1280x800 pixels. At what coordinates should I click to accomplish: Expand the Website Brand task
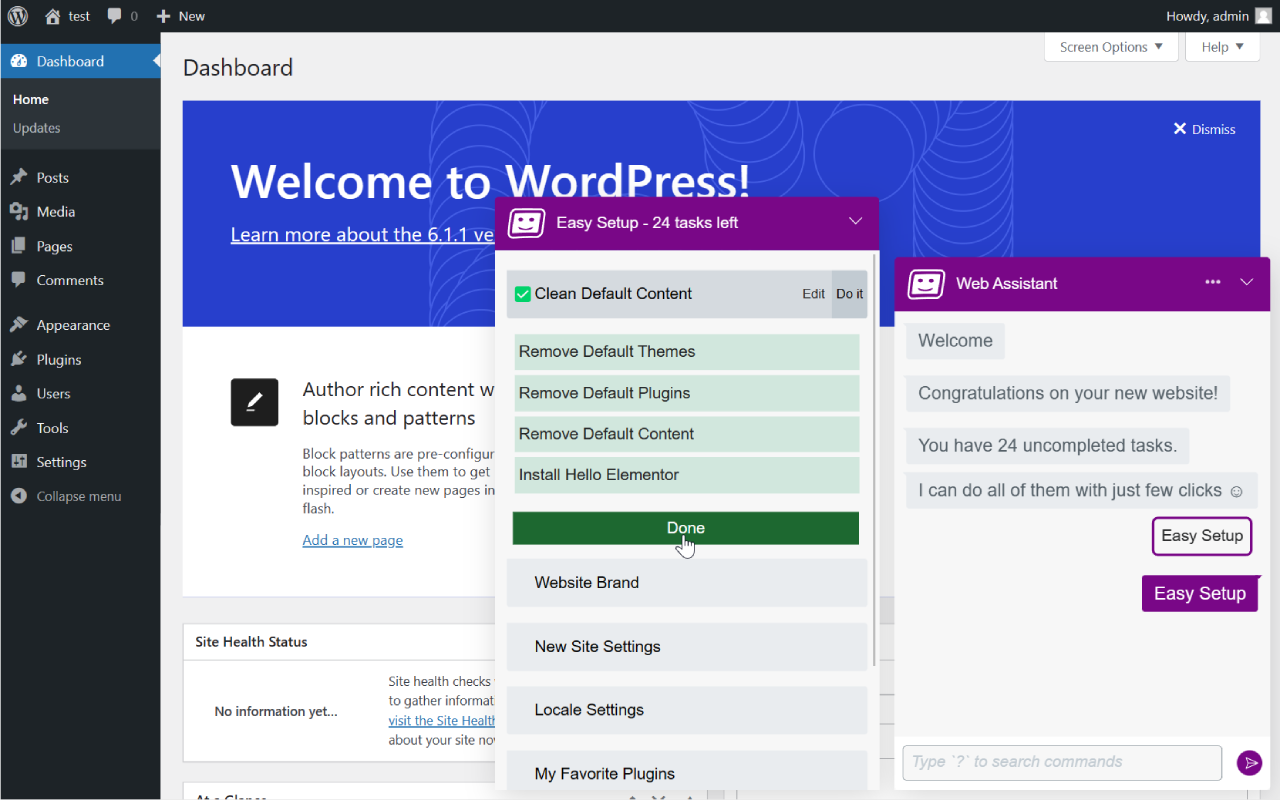point(687,582)
